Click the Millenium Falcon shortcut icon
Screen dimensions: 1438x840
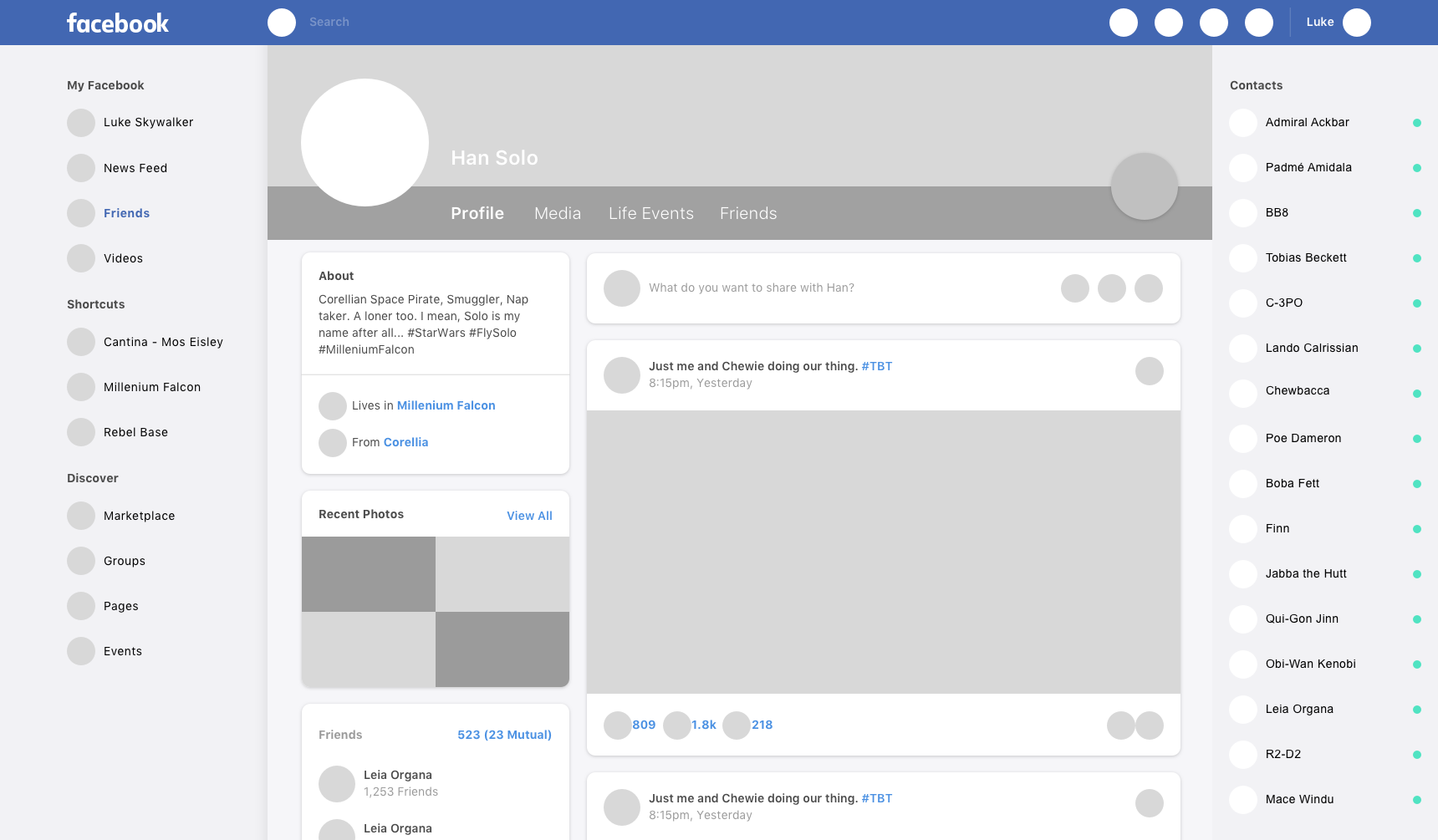81,387
